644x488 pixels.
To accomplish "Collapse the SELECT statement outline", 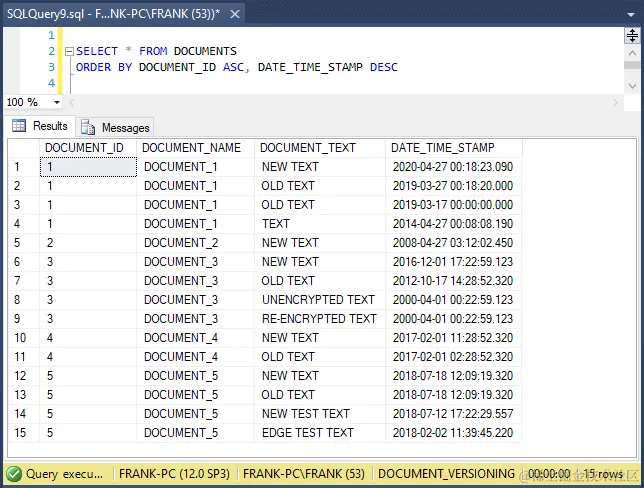I will click(x=69, y=51).
